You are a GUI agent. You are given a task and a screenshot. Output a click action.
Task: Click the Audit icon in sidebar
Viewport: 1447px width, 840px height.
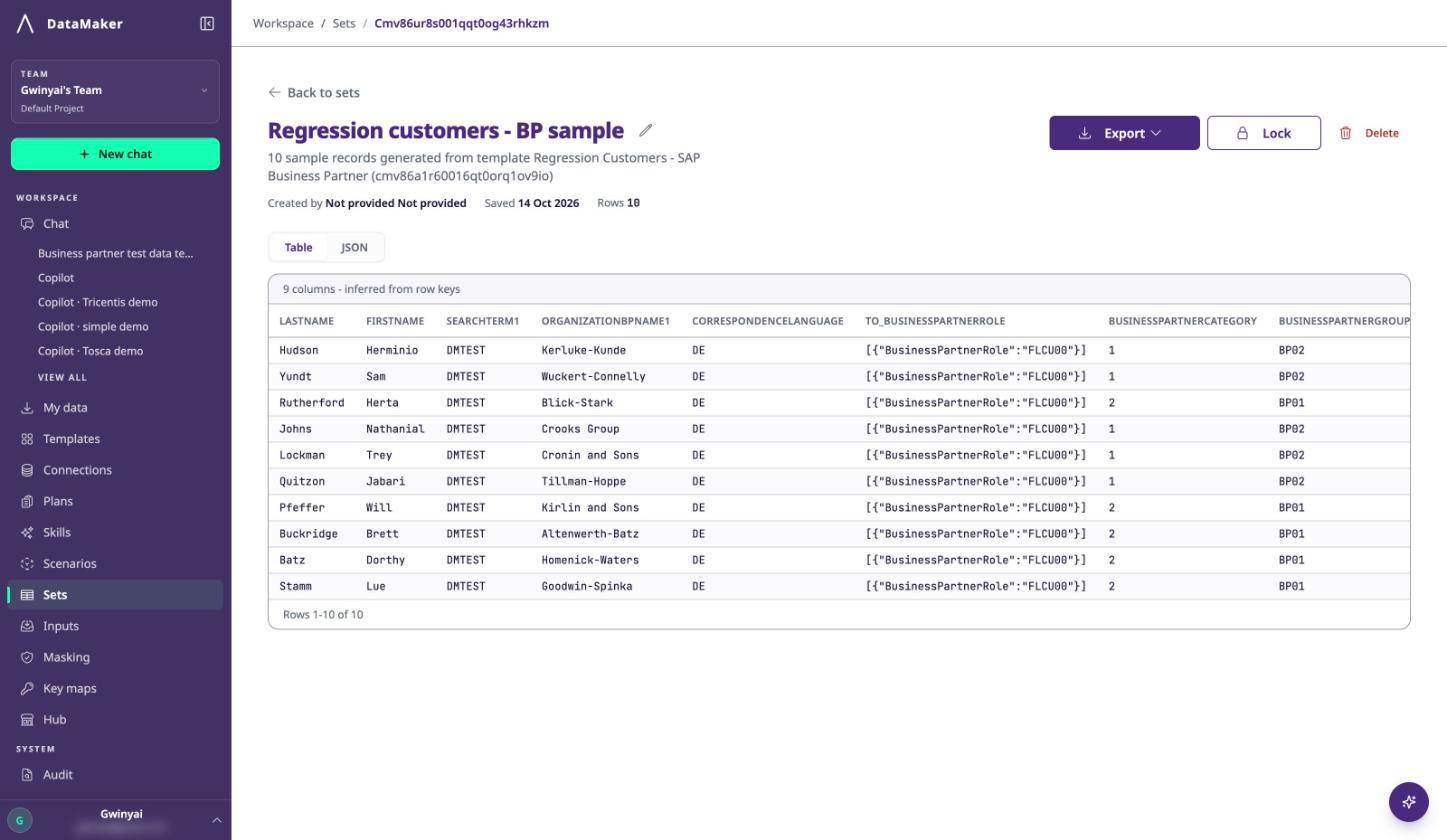click(x=27, y=775)
